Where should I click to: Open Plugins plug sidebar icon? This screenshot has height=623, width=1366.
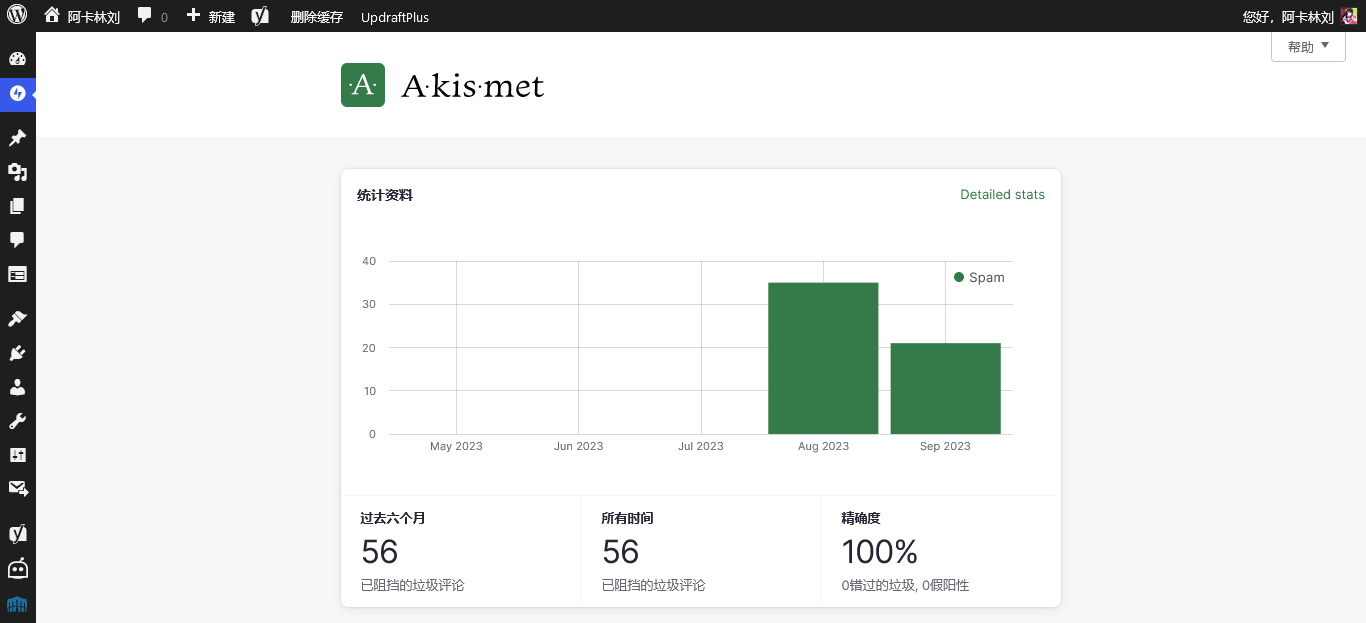pos(17,352)
